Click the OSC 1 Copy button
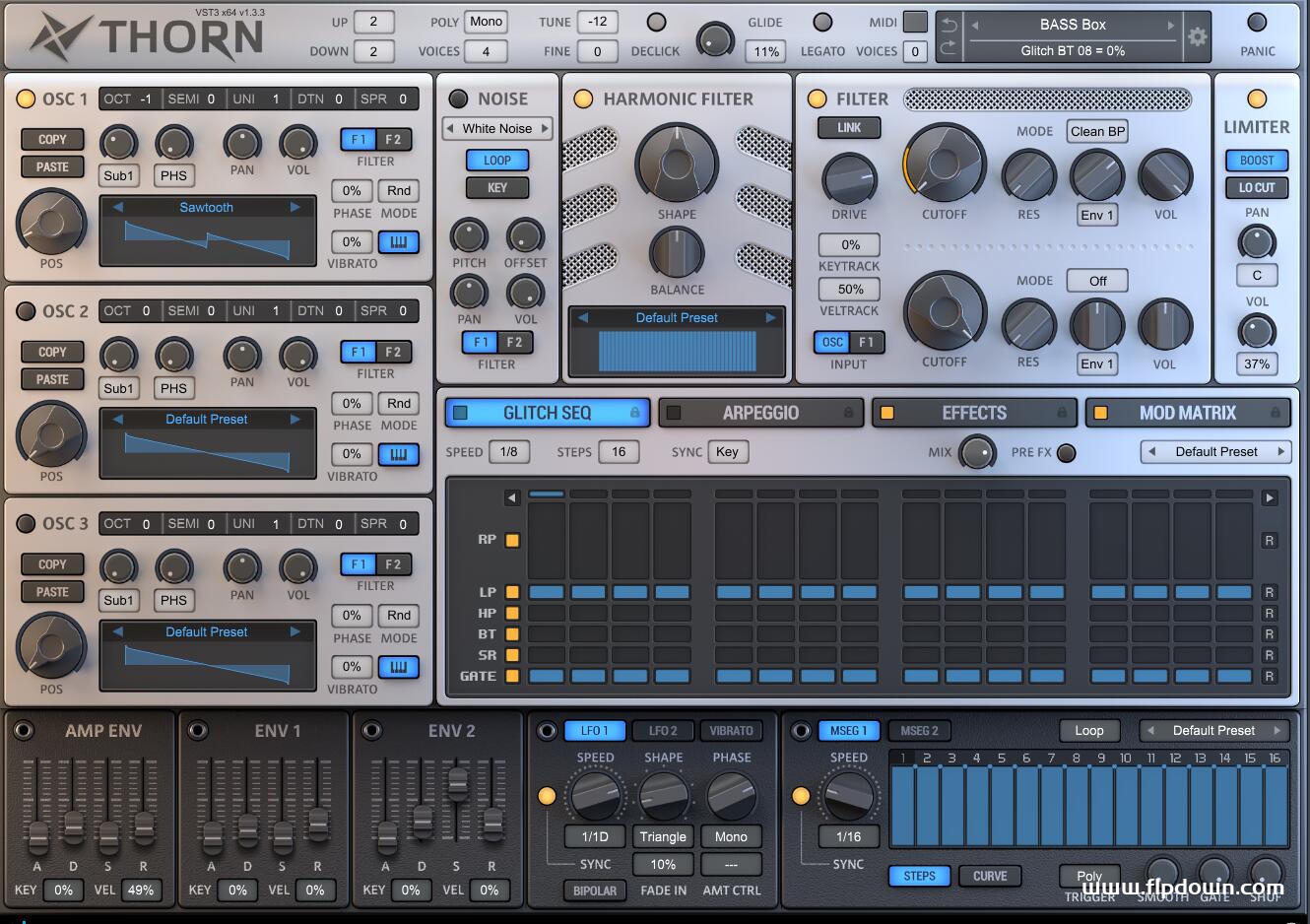Screen dimensions: 1310x924 (52, 140)
